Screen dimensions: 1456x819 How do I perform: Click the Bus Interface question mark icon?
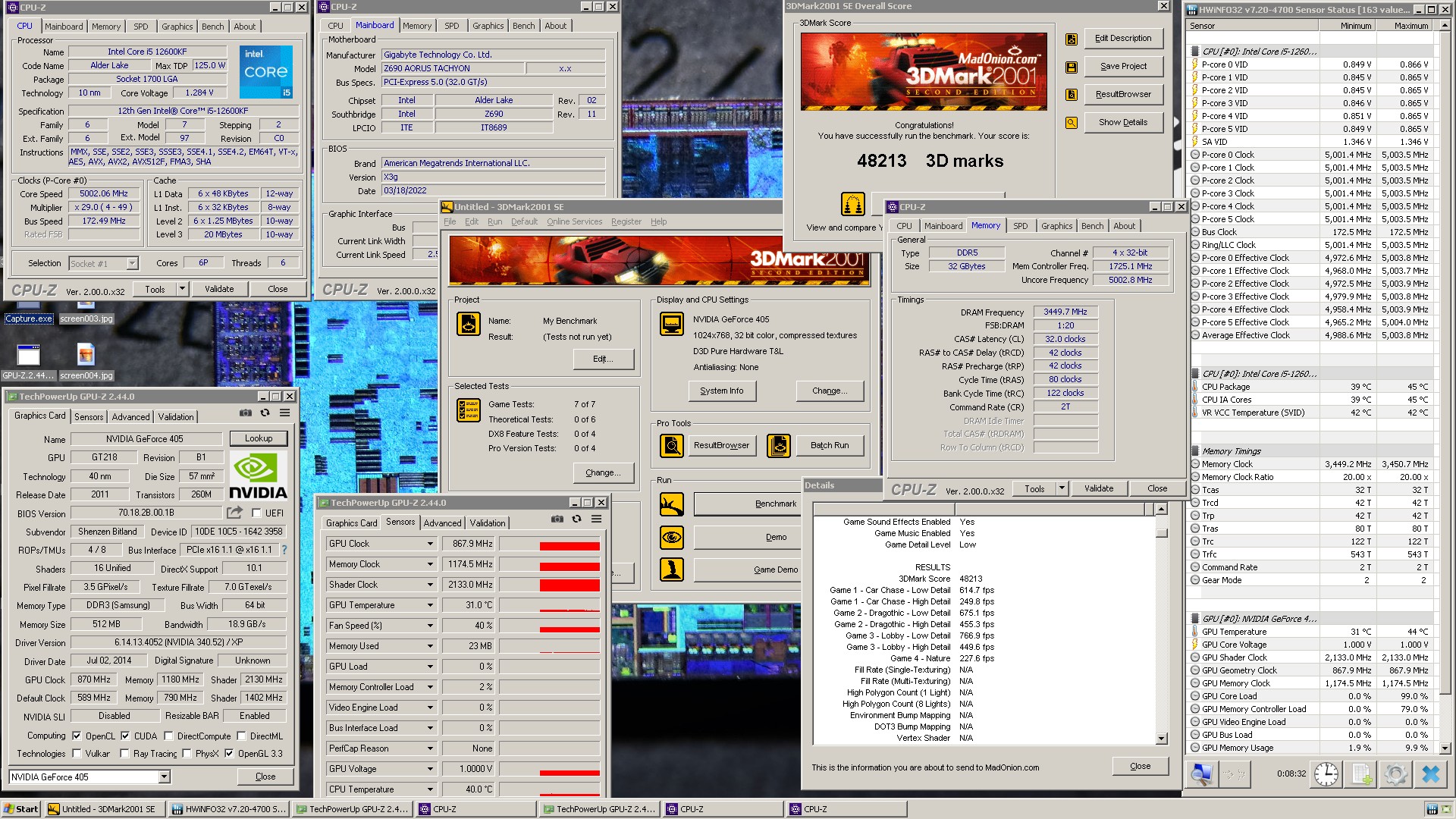[x=284, y=550]
